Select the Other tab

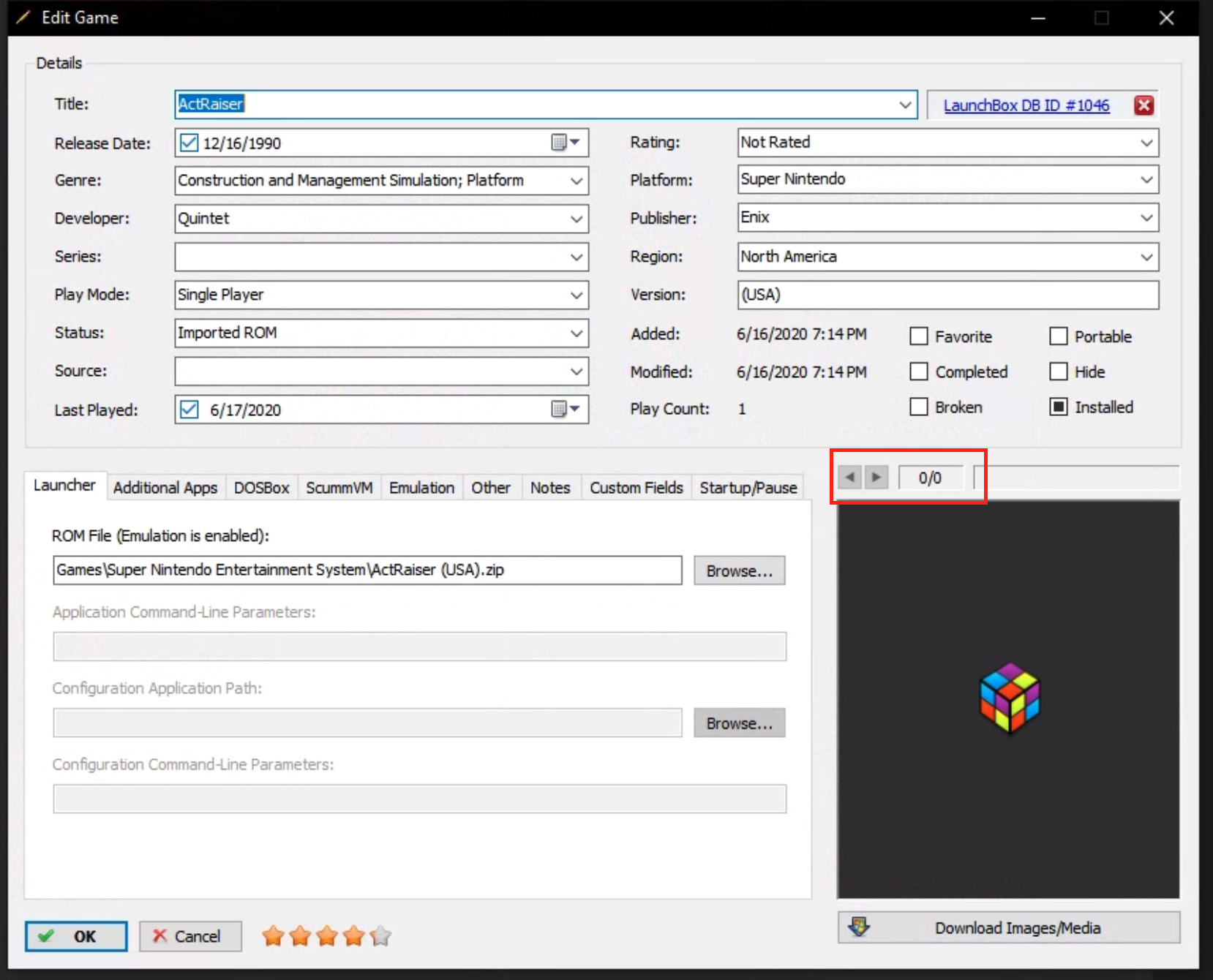click(491, 488)
